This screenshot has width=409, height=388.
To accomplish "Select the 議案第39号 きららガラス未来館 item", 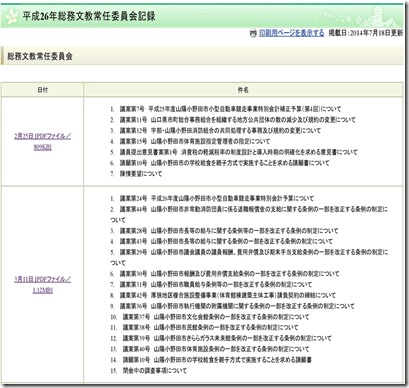I will (227, 338).
